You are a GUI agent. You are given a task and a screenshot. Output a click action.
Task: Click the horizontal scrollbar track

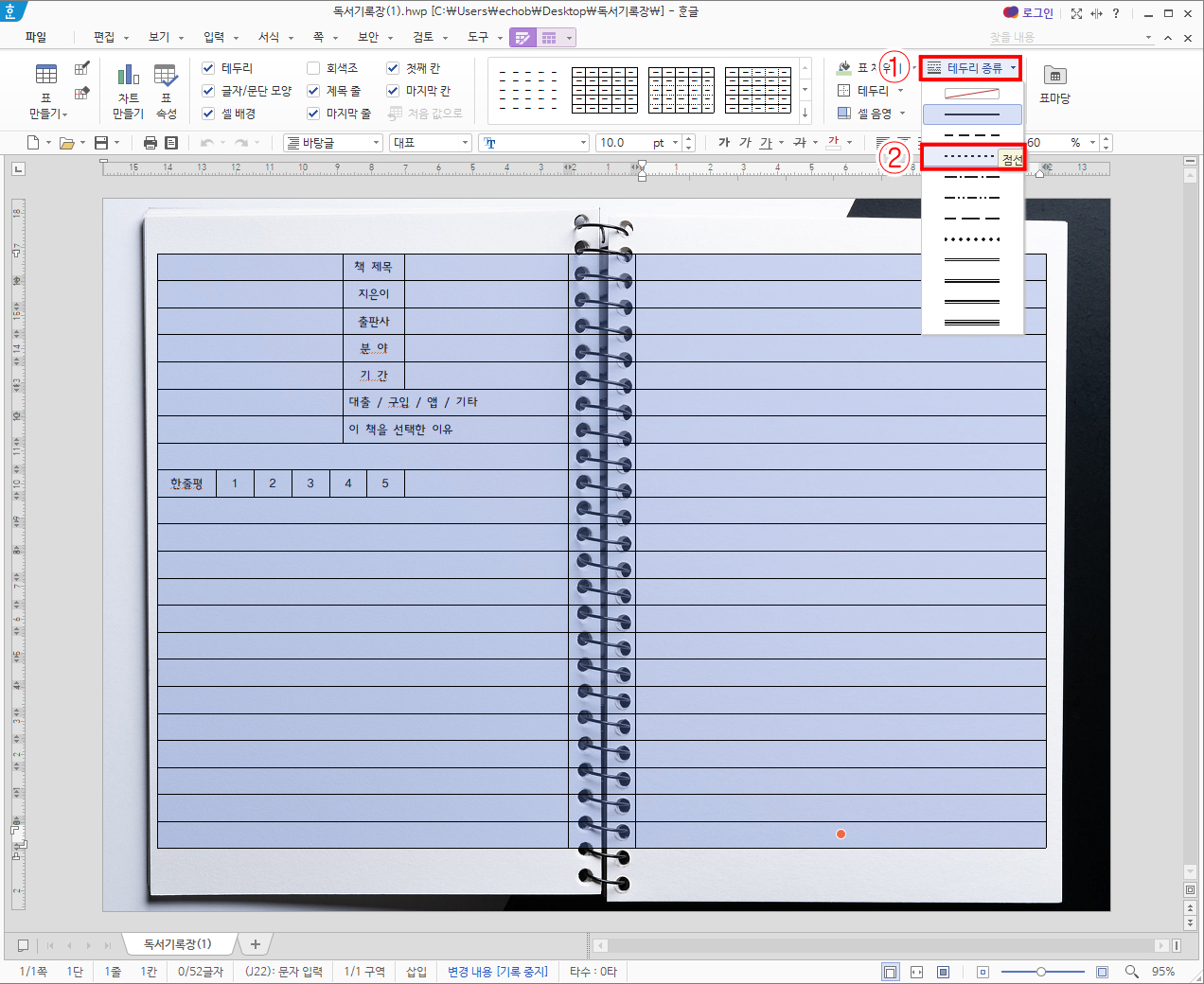pos(880,945)
